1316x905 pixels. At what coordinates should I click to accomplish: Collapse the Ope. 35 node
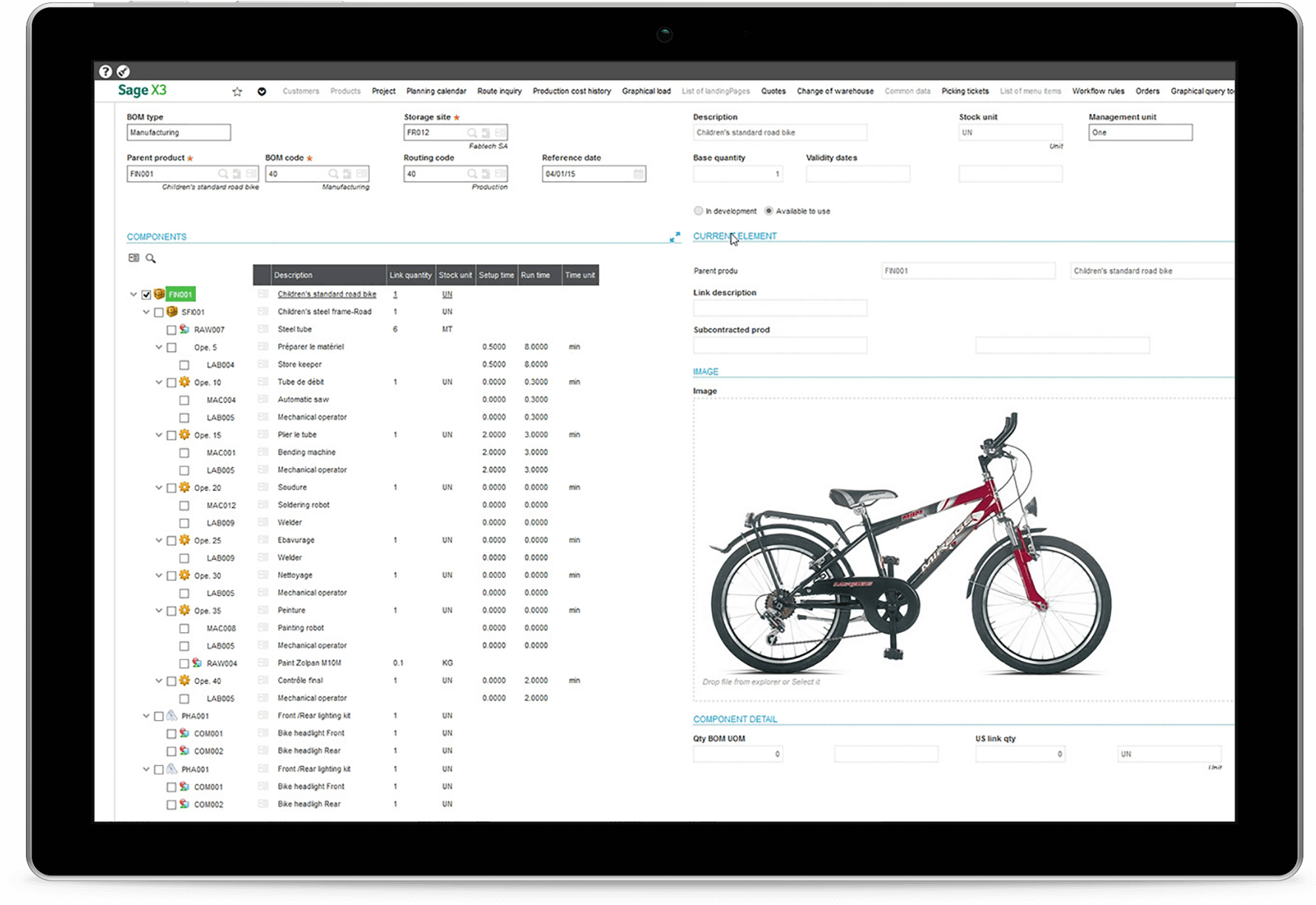pyautogui.click(x=159, y=611)
